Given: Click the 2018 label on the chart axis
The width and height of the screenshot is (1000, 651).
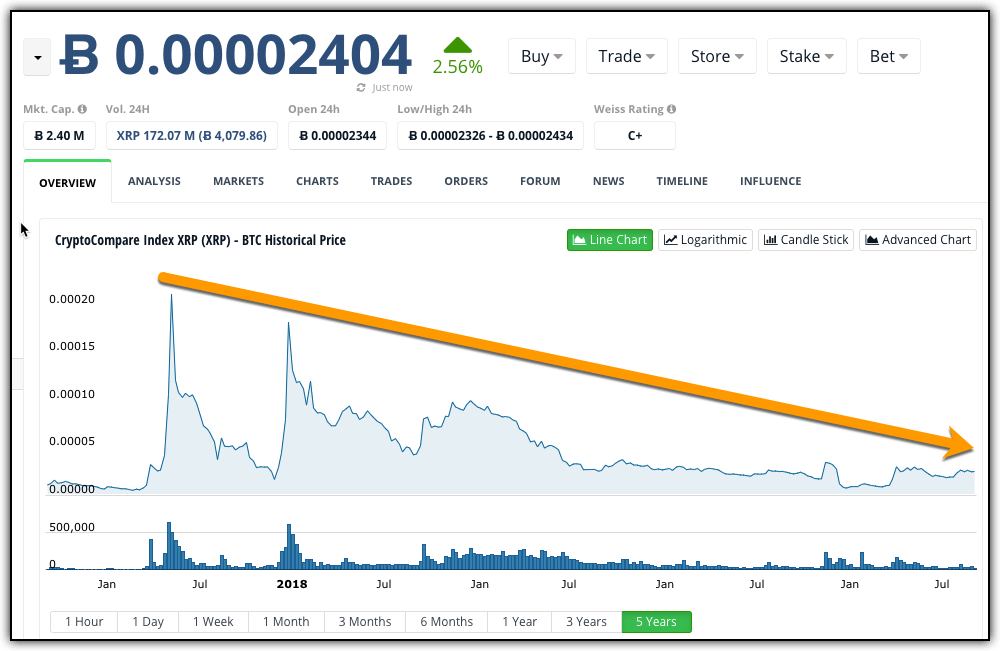Looking at the screenshot, I should (x=292, y=584).
